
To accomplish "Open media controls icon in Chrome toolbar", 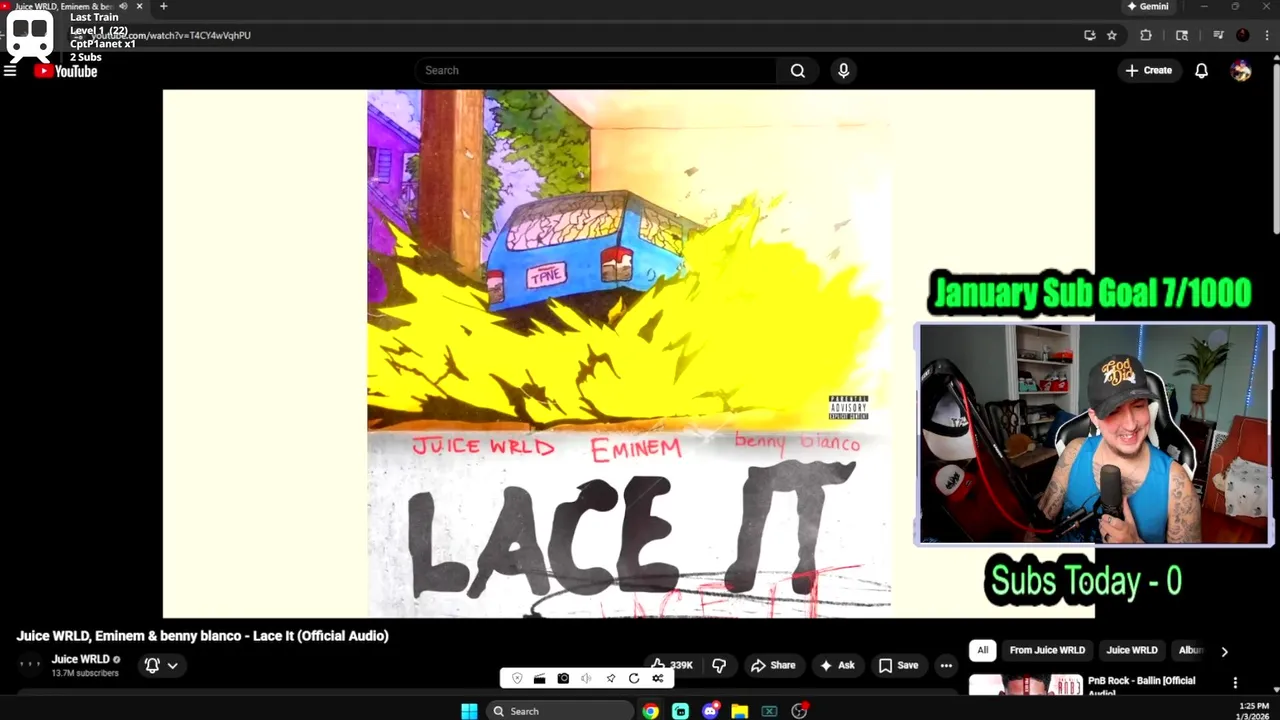I will (x=1218, y=35).
